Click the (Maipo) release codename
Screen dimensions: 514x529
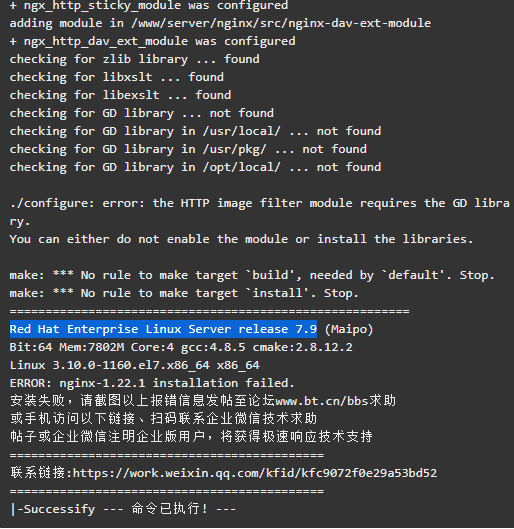coord(349,329)
